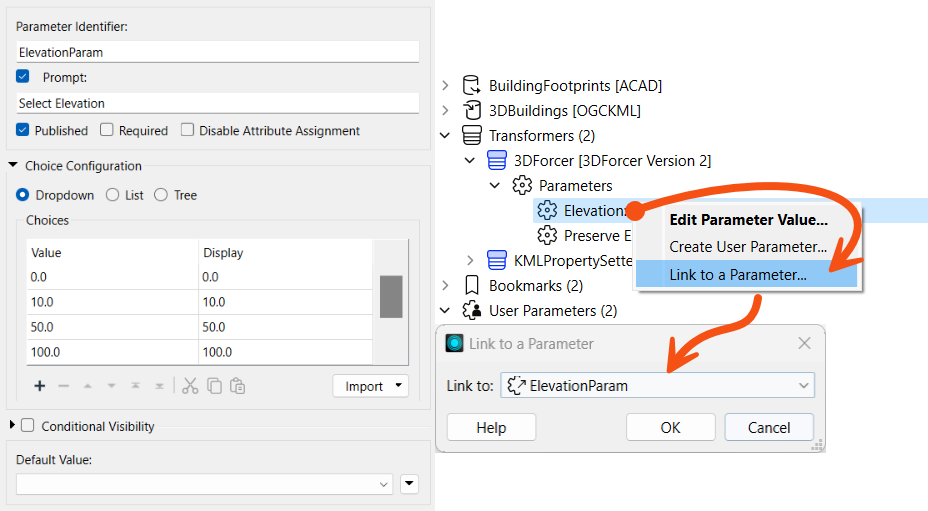
Task: Click the Value column header
Action: pyautogui.click(x=112, y=252)
